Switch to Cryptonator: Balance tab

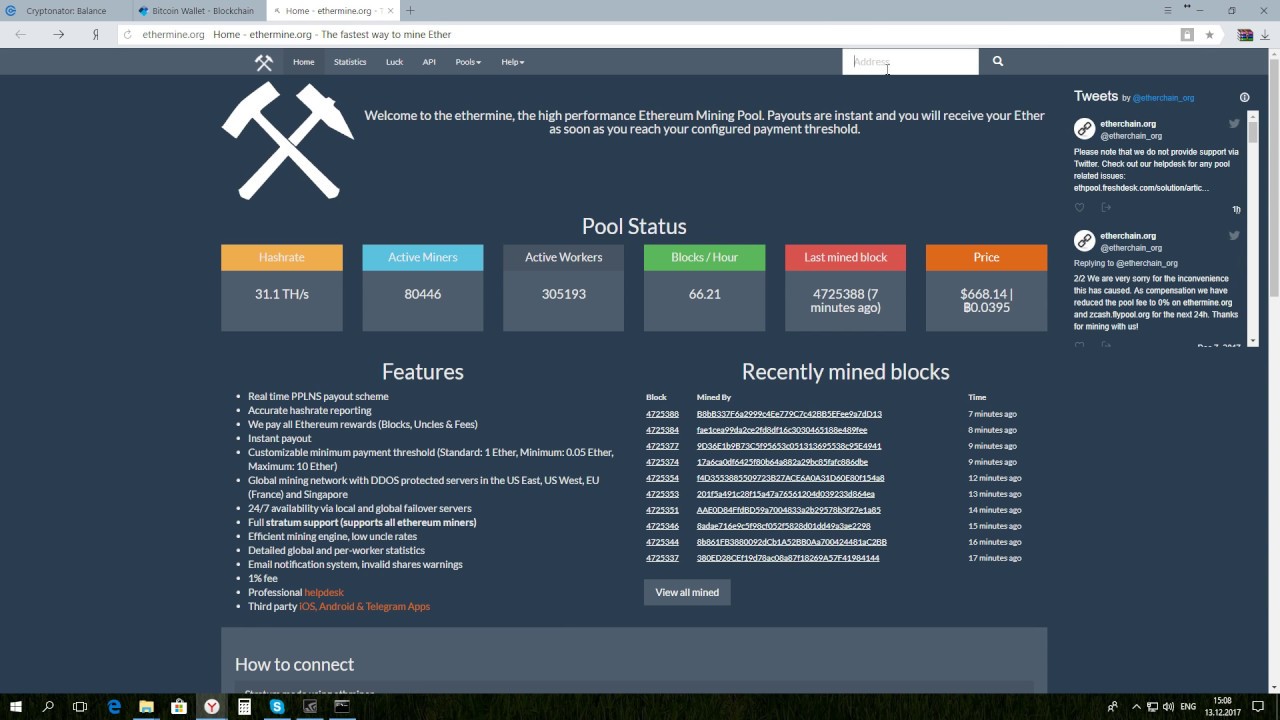pyautogui.click(x=66, y=11)
